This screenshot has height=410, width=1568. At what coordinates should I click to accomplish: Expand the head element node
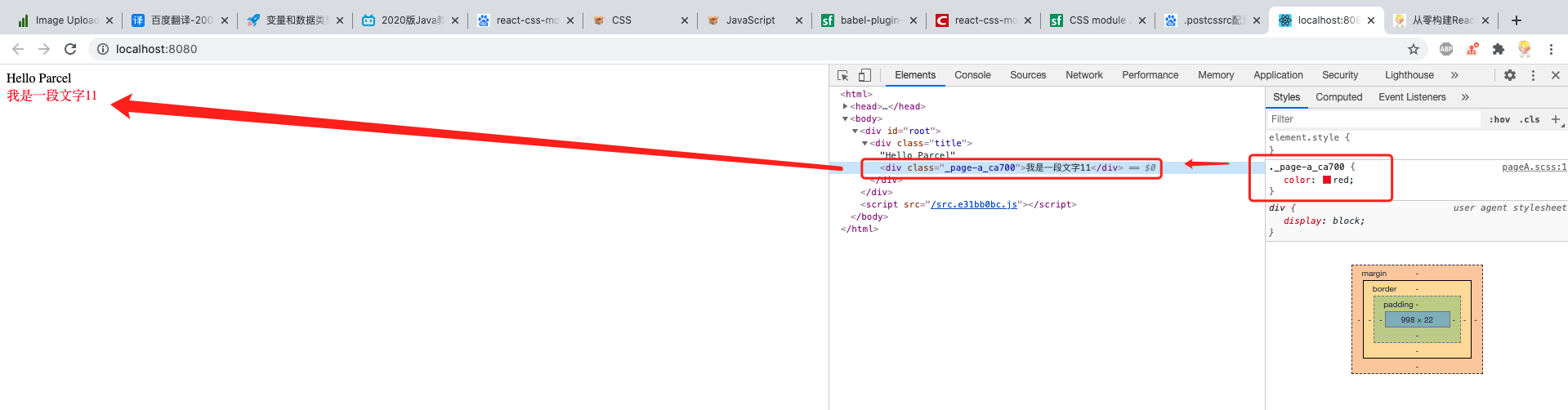point(845,106)
